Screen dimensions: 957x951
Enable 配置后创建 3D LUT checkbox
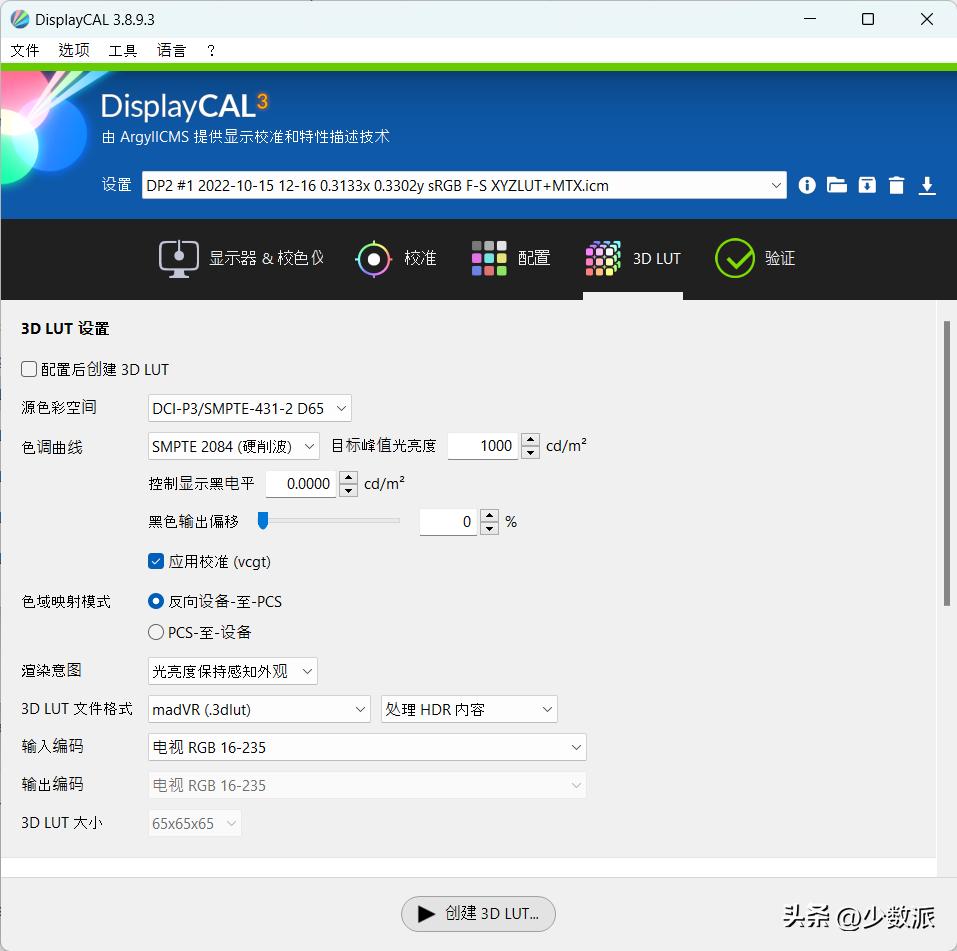[29, 369]
